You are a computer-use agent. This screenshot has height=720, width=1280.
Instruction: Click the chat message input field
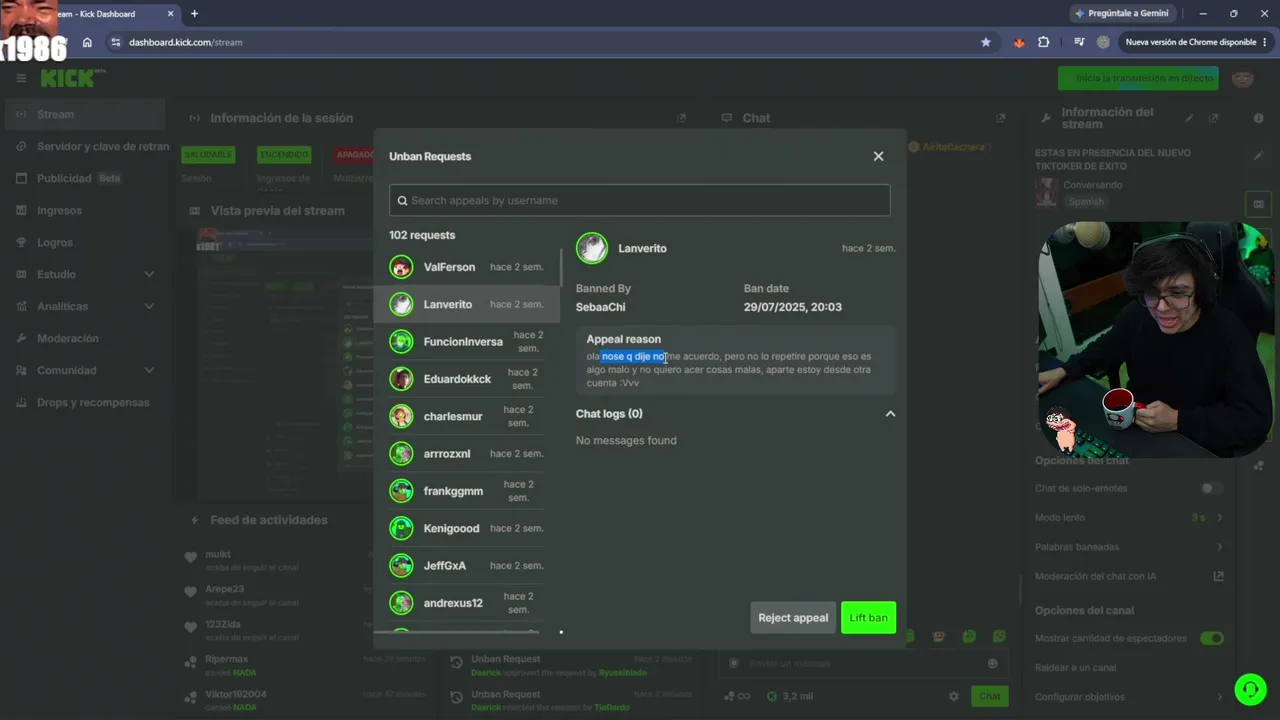click(x=862, y=663)
